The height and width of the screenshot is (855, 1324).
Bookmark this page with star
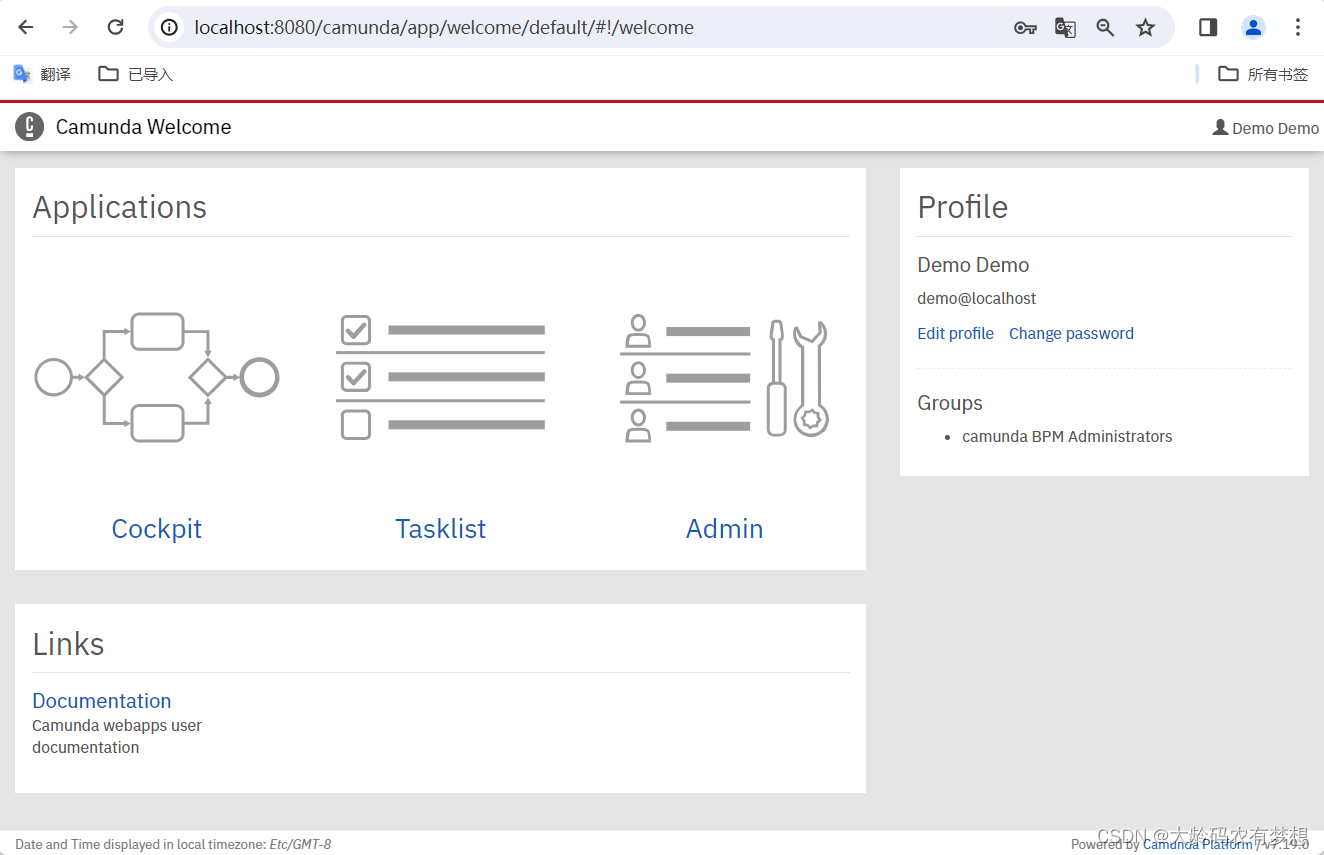pyautogui.click(x=1146, y=28)
